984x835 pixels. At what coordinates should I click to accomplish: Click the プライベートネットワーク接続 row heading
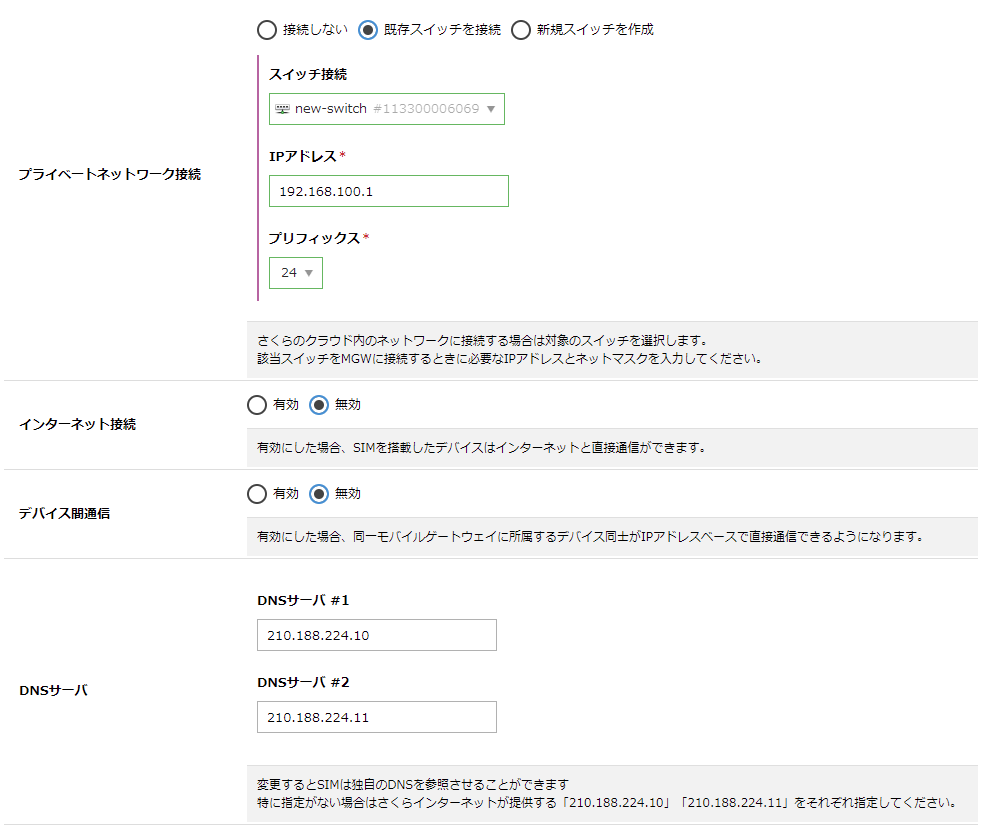click(x=109, y=174)
